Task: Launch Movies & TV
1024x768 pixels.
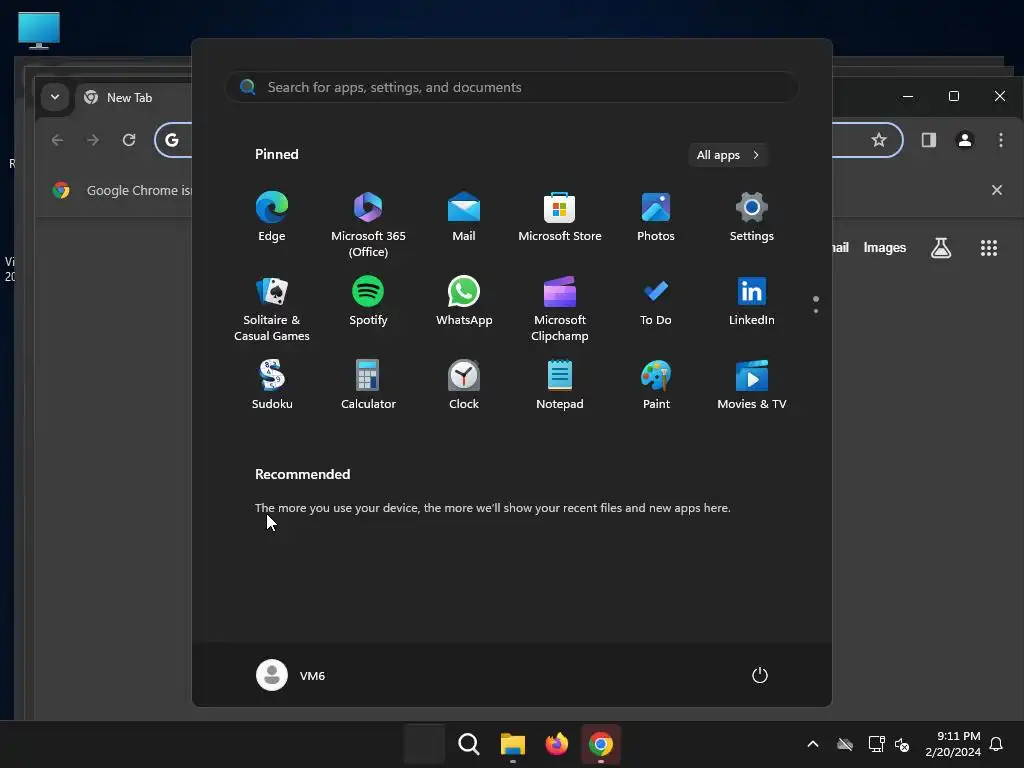Action: click(752, 385)
